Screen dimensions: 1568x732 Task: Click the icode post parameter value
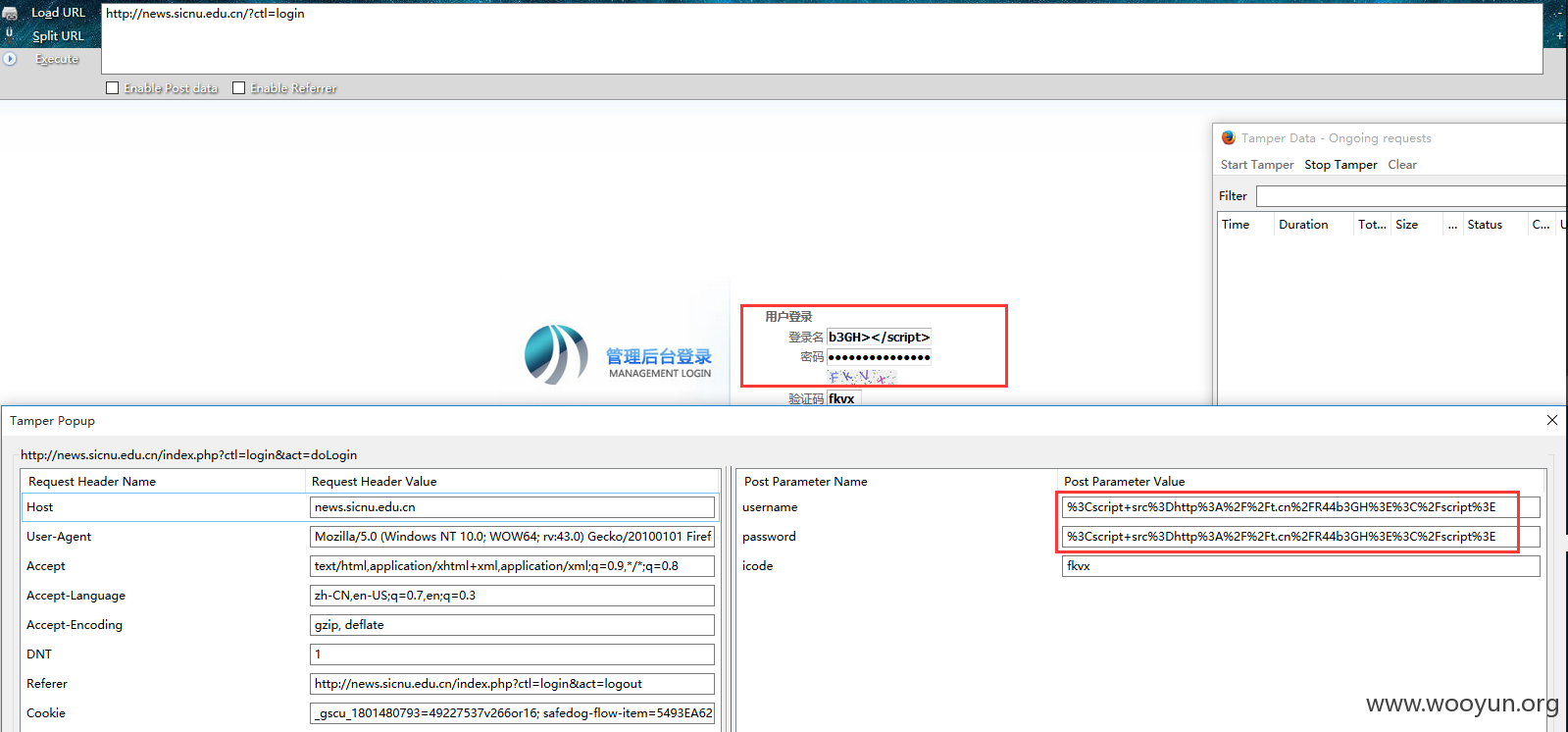click(1300, 566)
